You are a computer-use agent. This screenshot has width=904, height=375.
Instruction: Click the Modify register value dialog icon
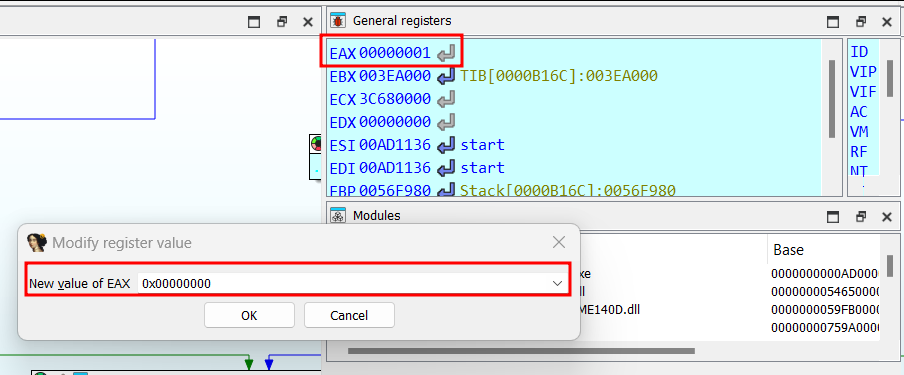coord(37,242)
